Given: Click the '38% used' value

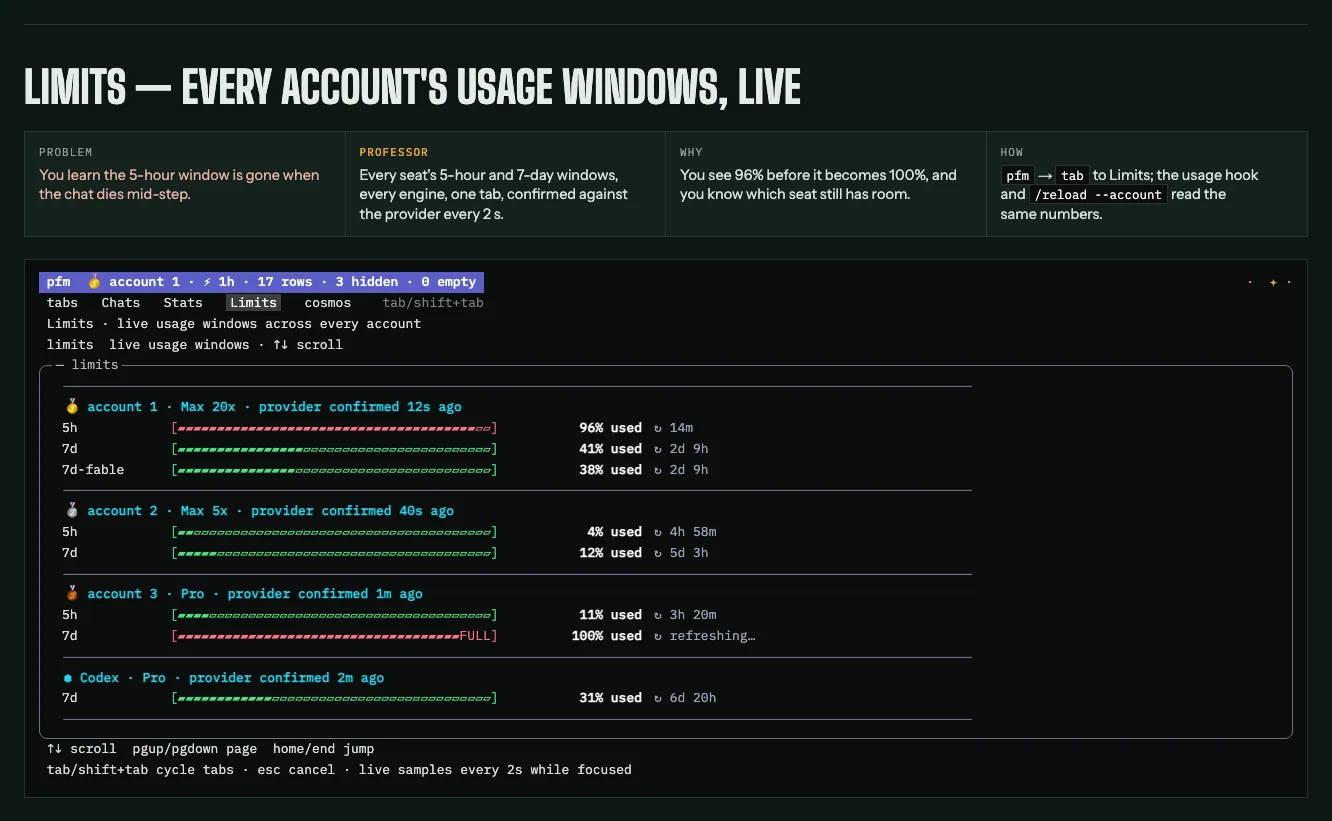Looking at the screenshot, I should [610, 470].
